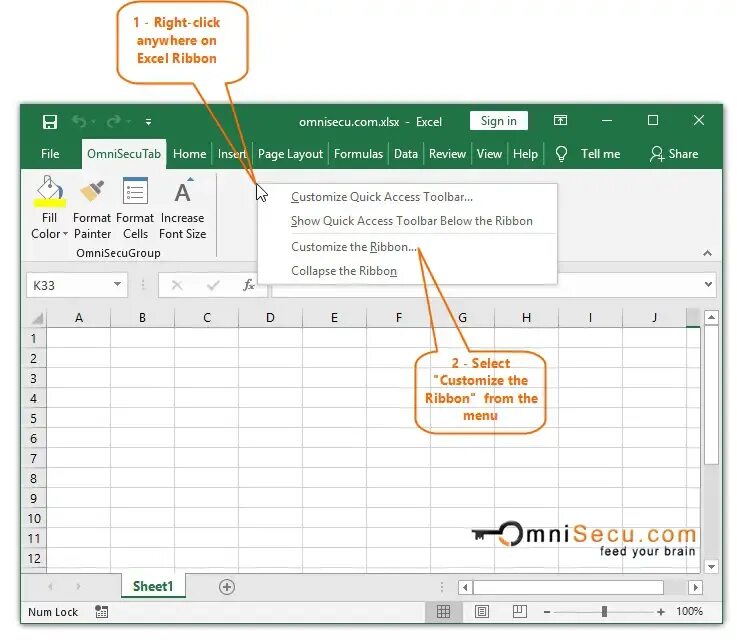The height and width of the screenshot is (640, 737).
Task: Select column H header
Action: (526, 318)
